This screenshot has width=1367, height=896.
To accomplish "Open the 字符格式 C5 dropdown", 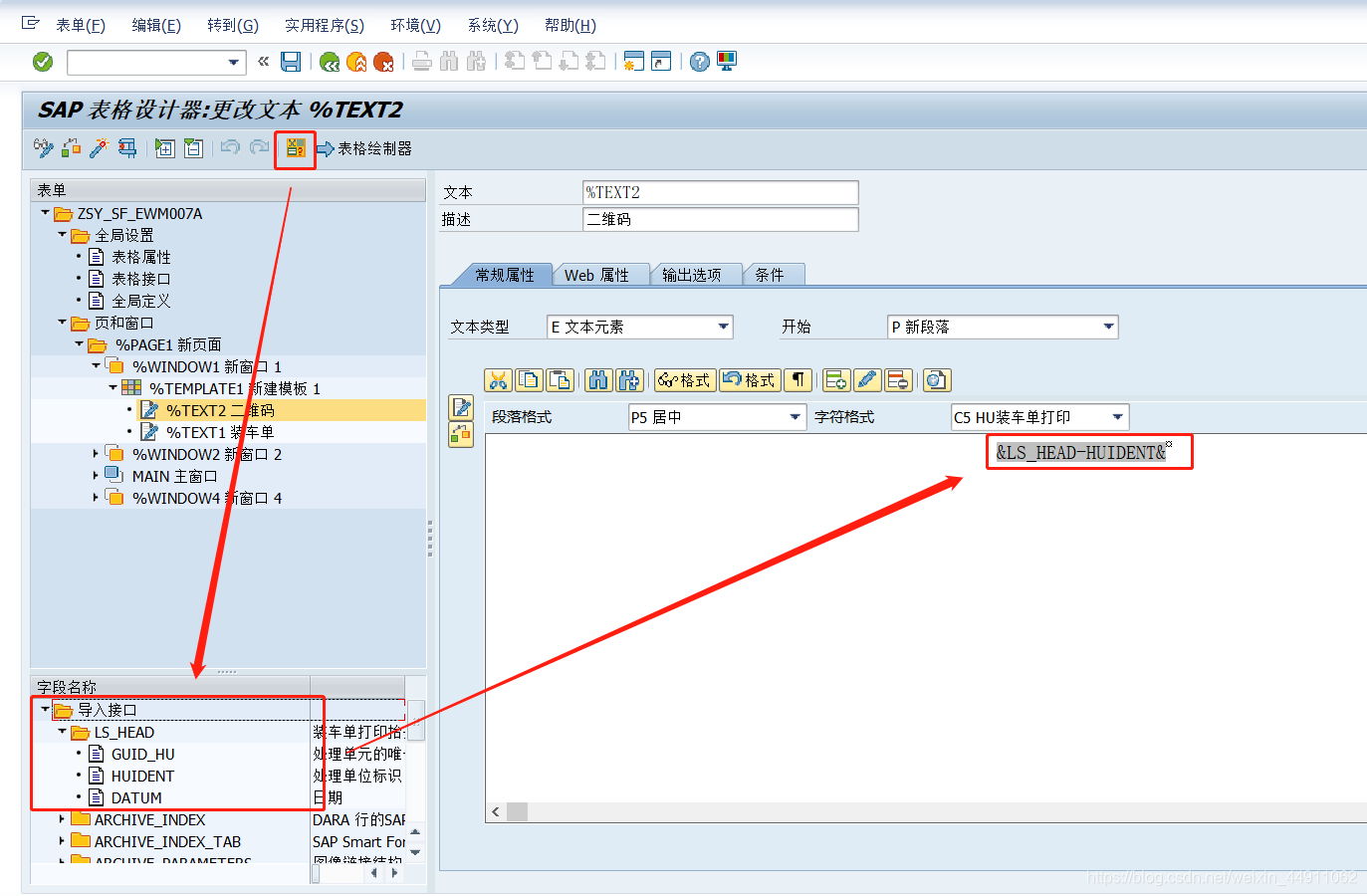I will [x=1118, y=417].
